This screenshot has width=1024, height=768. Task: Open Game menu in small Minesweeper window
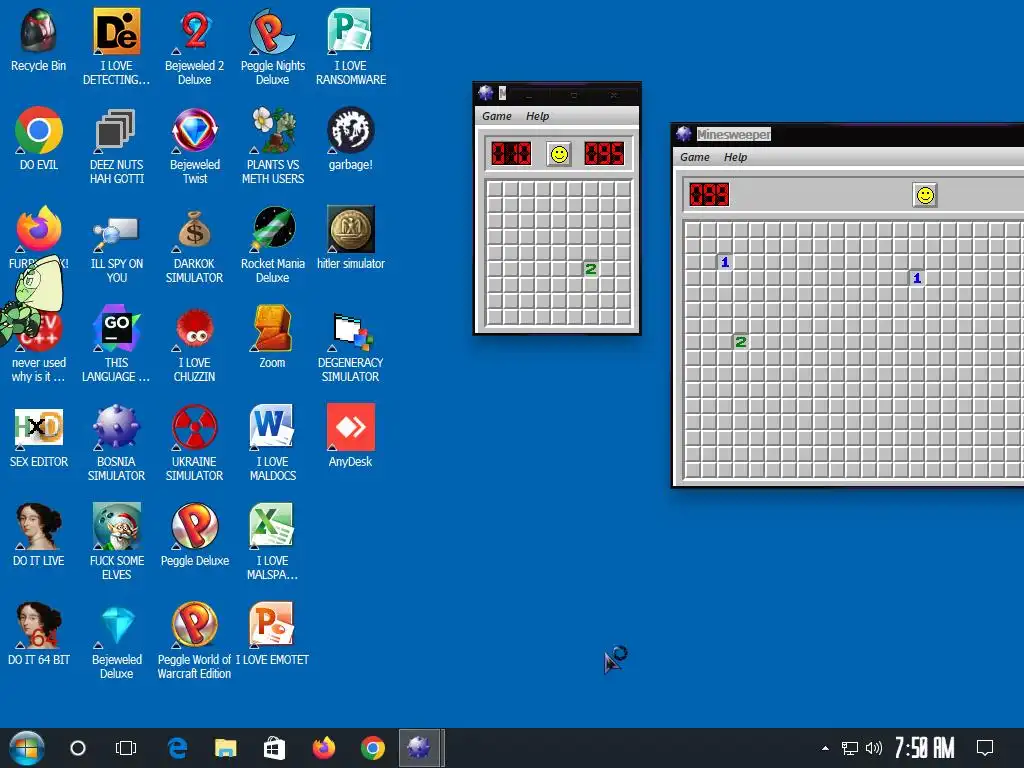click(496, 116)
